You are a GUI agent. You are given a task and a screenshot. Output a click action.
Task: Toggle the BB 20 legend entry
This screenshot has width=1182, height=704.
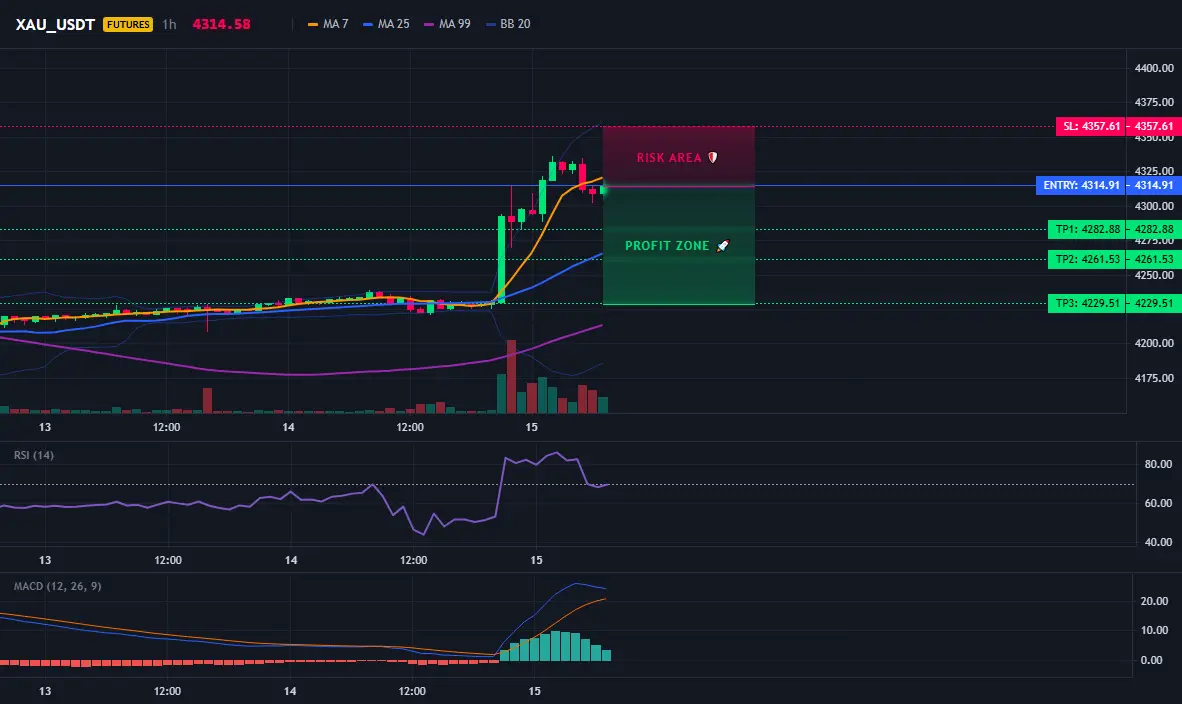(x=508, y=24)
